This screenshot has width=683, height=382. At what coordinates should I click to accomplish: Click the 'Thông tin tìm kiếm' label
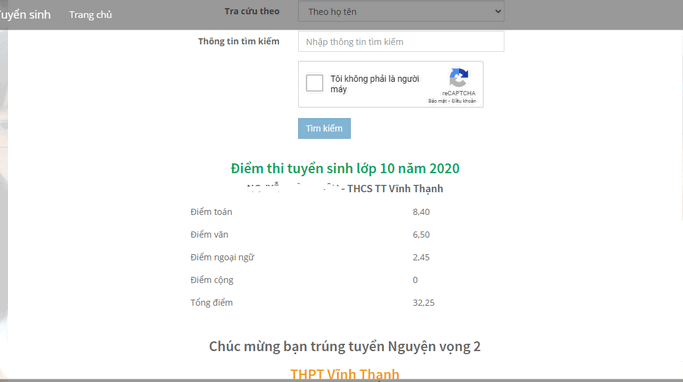click(239, 41)
